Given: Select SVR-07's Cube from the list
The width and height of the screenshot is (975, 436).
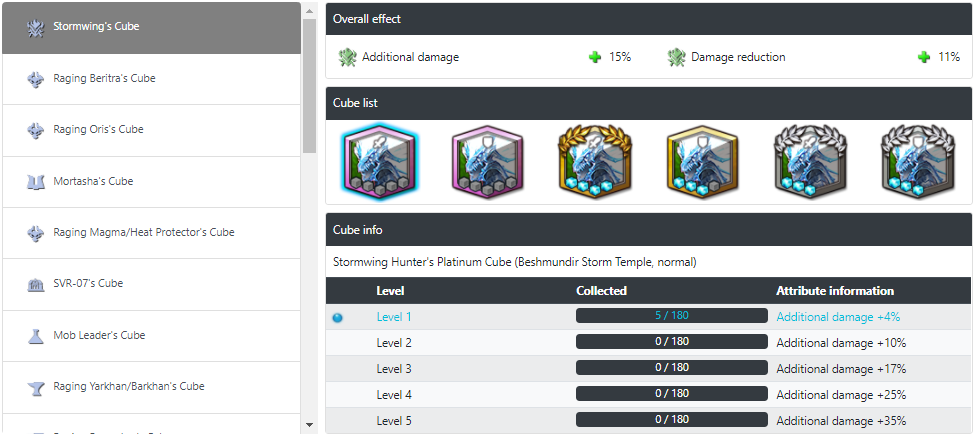Looking at the screenshot, I should pos(151,284).
